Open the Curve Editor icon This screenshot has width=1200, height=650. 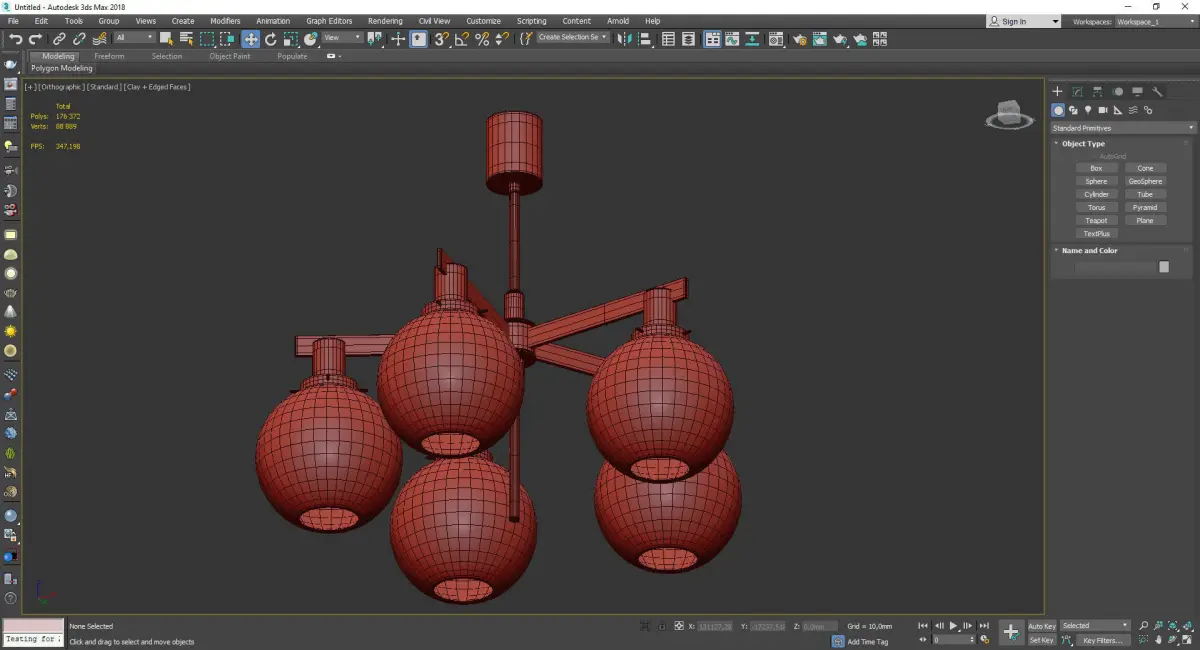click(732, 39)
